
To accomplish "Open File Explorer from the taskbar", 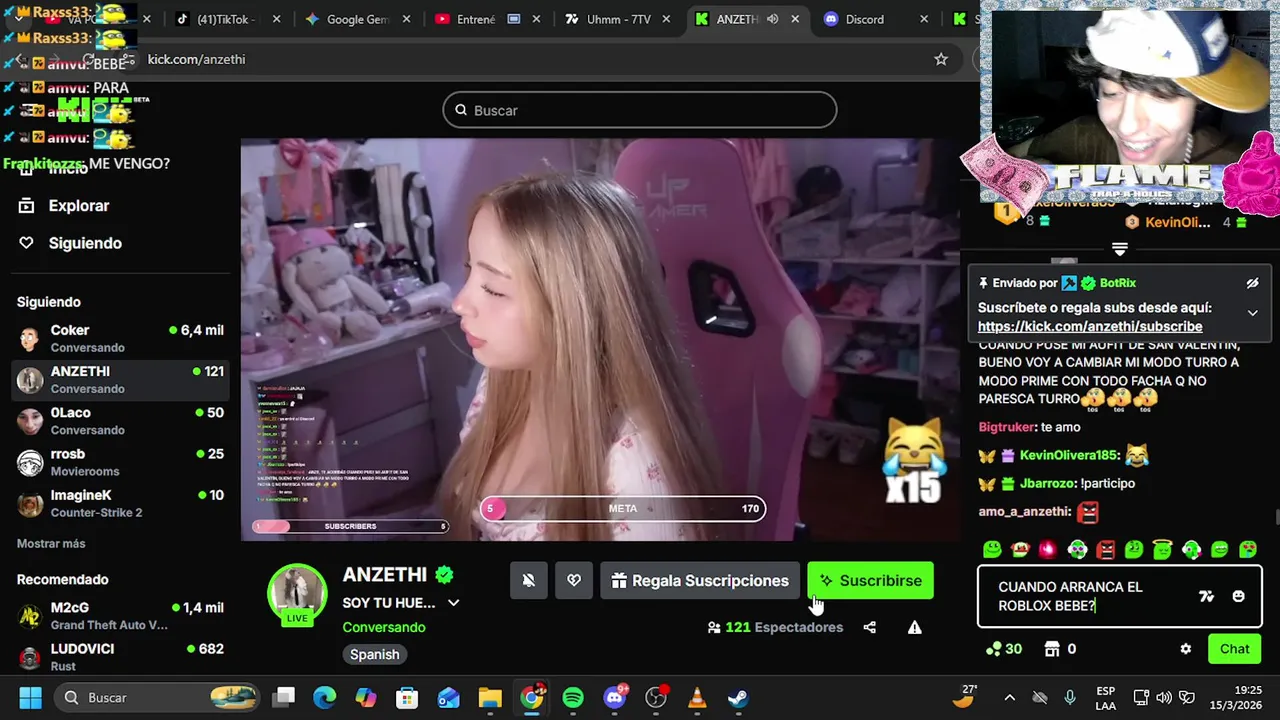I will (x=490, y=697).
